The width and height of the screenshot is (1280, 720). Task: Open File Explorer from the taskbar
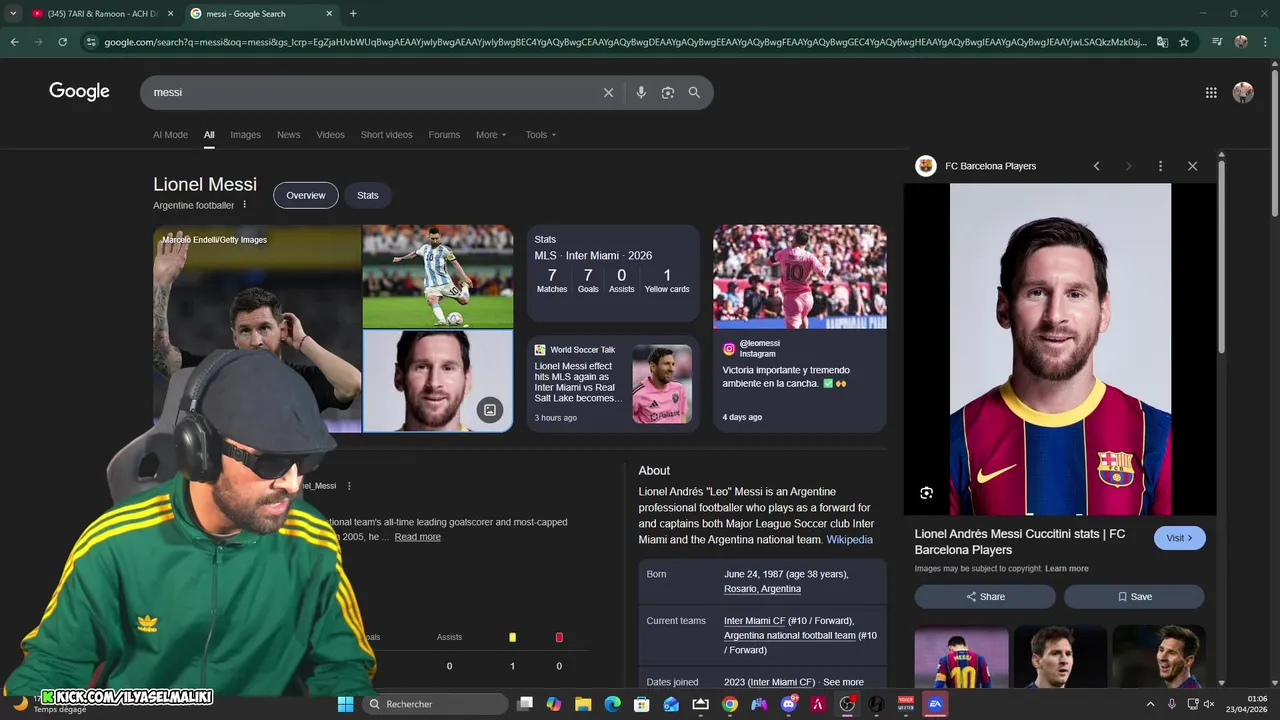pyautogui.click(x=583, y=704)
